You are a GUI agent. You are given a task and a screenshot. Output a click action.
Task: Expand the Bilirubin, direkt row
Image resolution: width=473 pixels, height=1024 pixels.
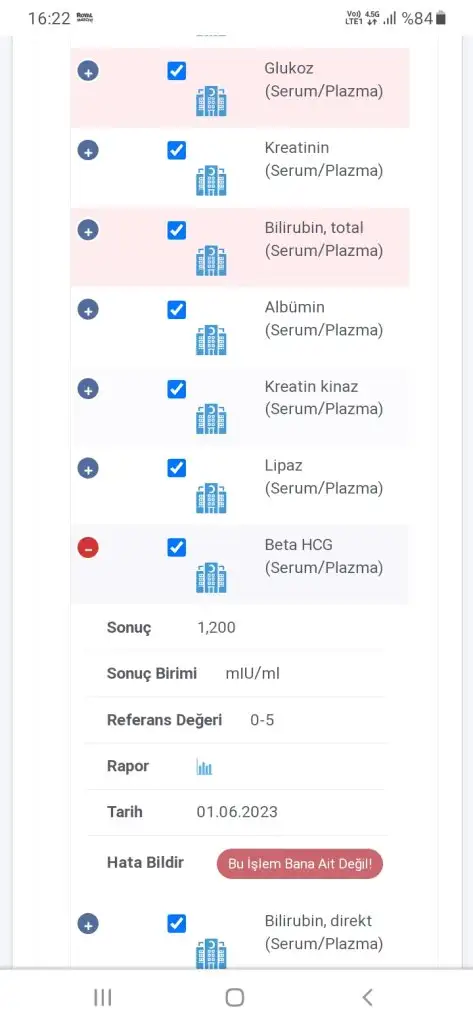[88, 923]
